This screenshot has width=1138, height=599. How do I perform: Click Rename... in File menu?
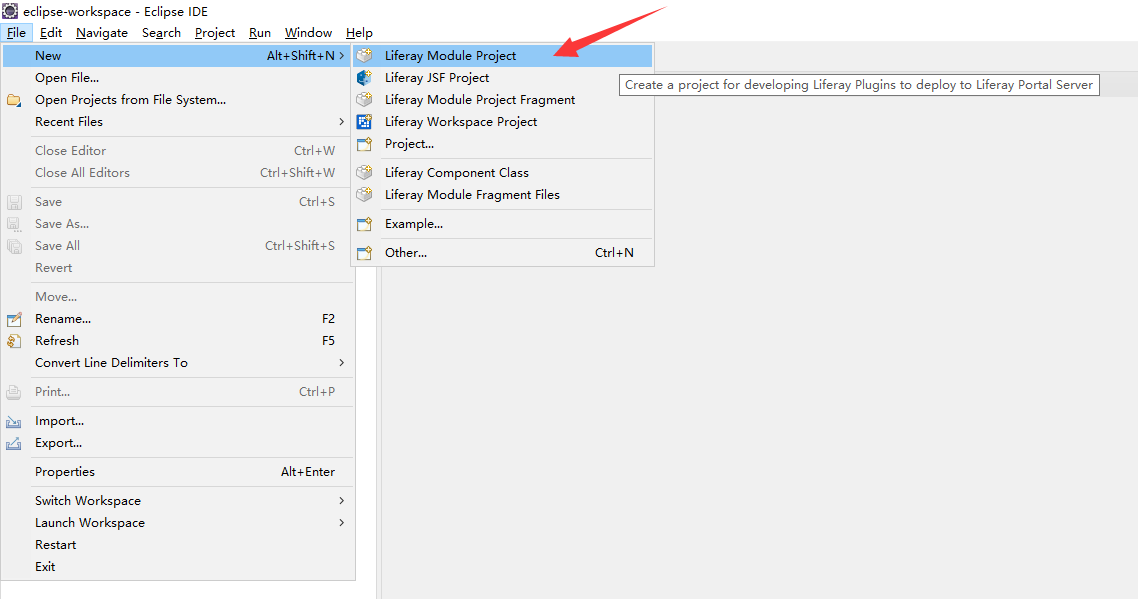[178, 319]
